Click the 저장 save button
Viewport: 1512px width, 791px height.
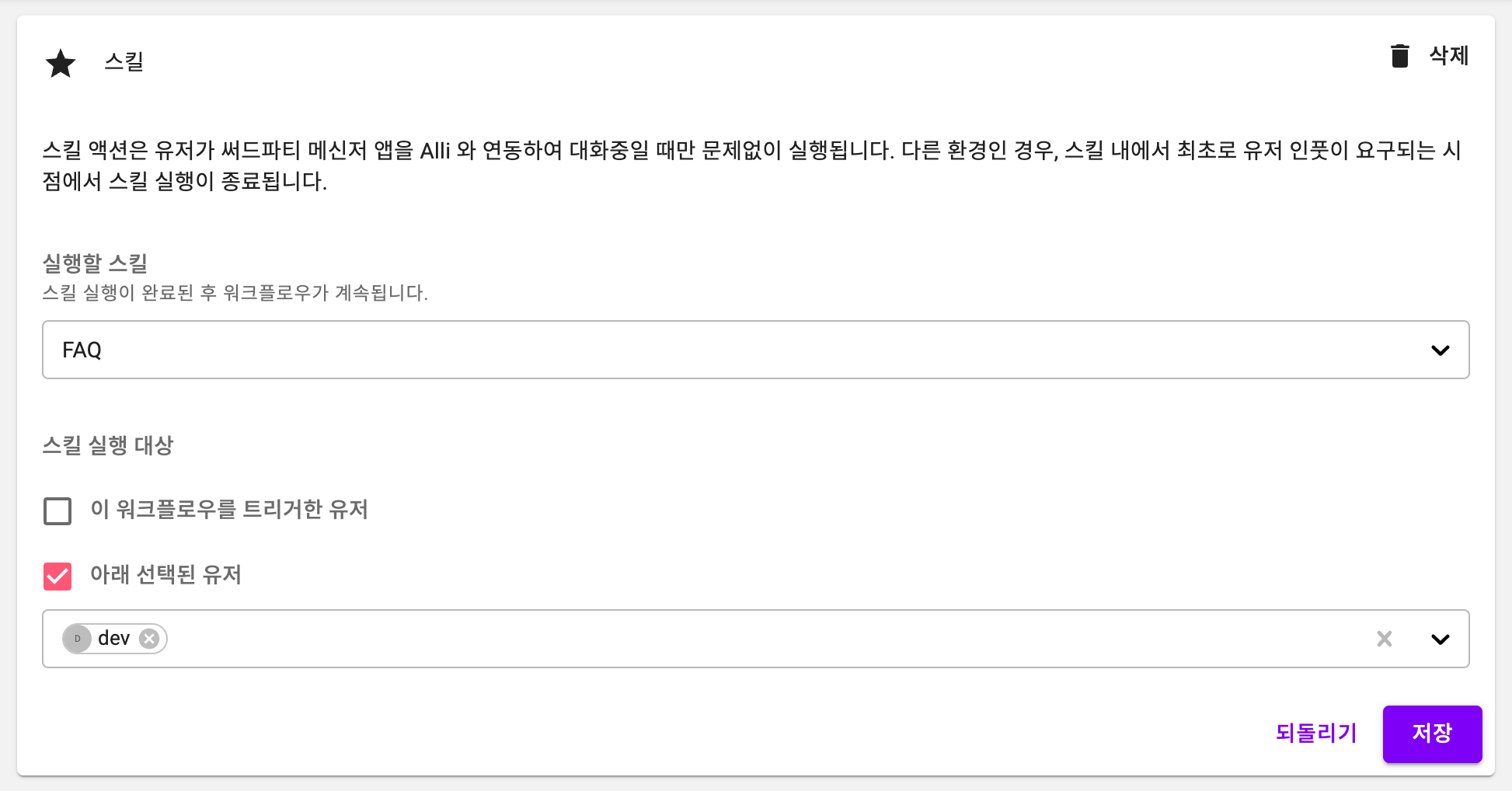(1432, 734)
